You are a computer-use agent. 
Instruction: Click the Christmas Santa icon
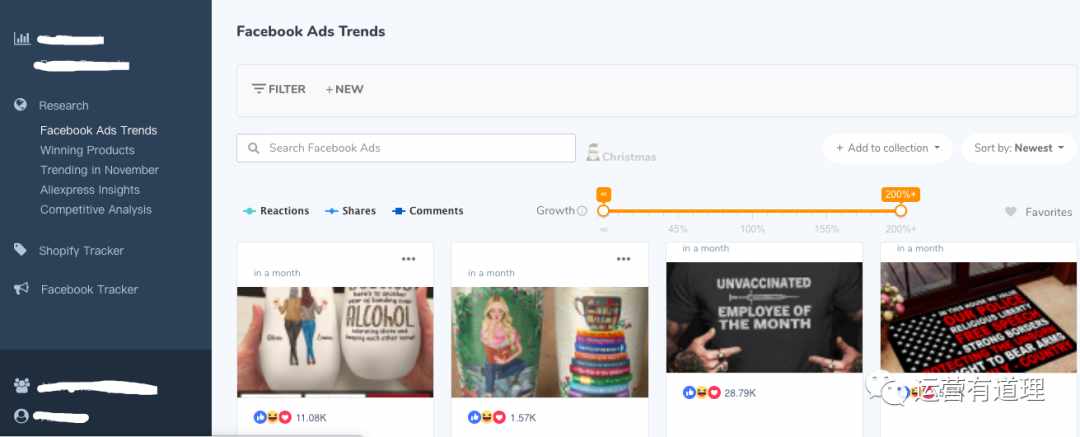[593, 152]
